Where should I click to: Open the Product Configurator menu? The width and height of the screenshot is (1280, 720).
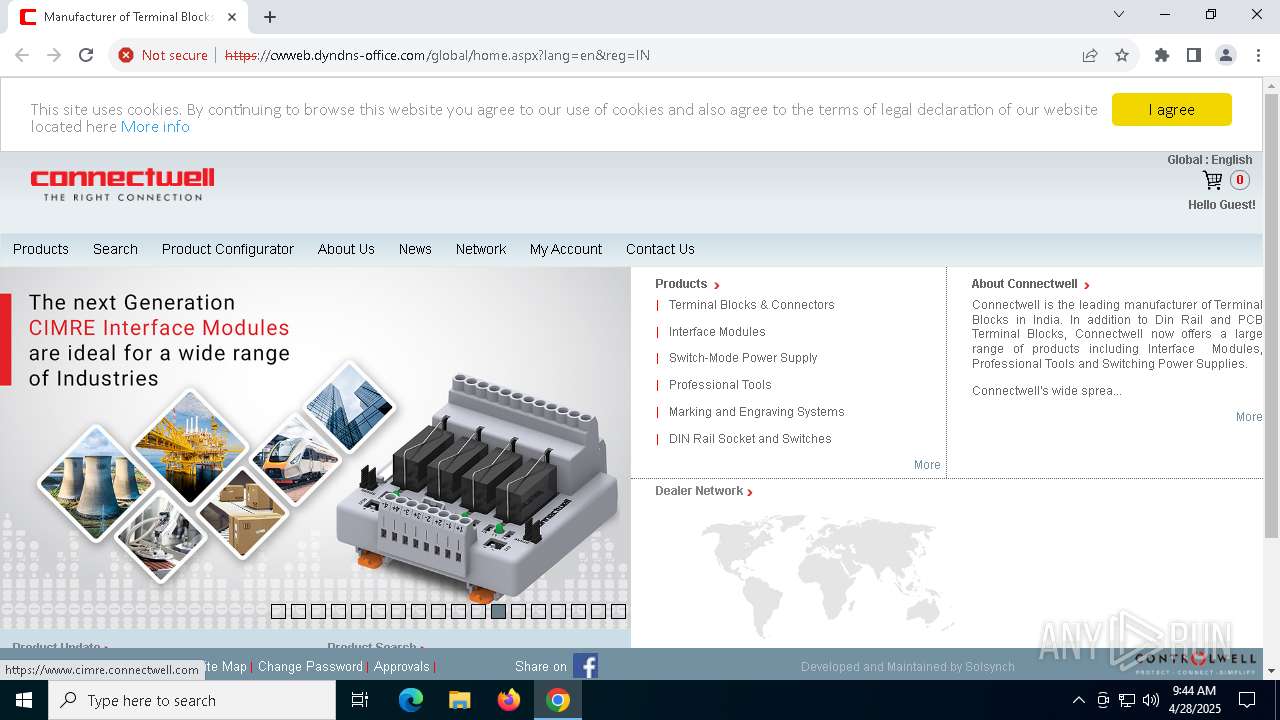228,249
